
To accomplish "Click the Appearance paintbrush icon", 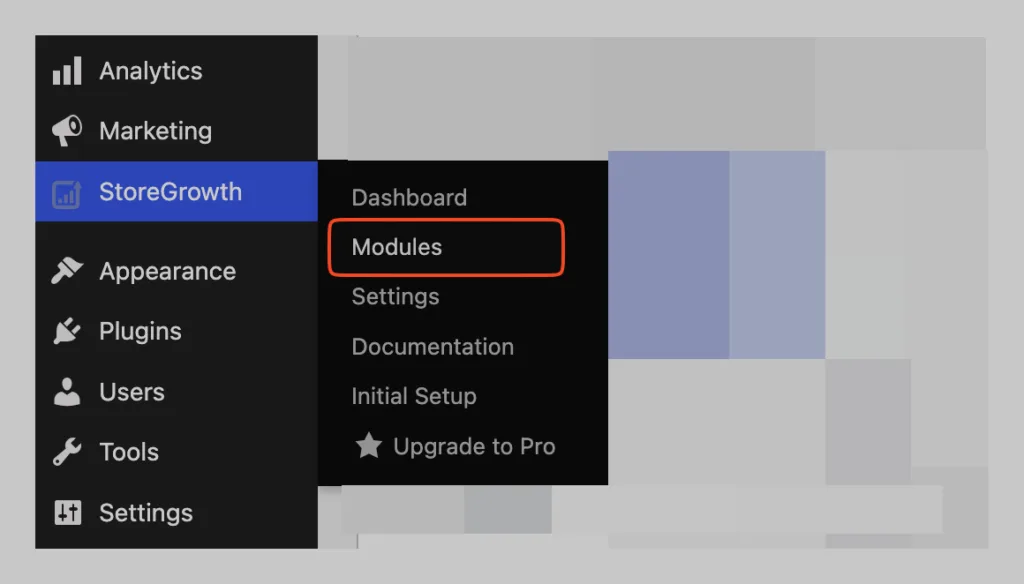I will click(67, 270).
